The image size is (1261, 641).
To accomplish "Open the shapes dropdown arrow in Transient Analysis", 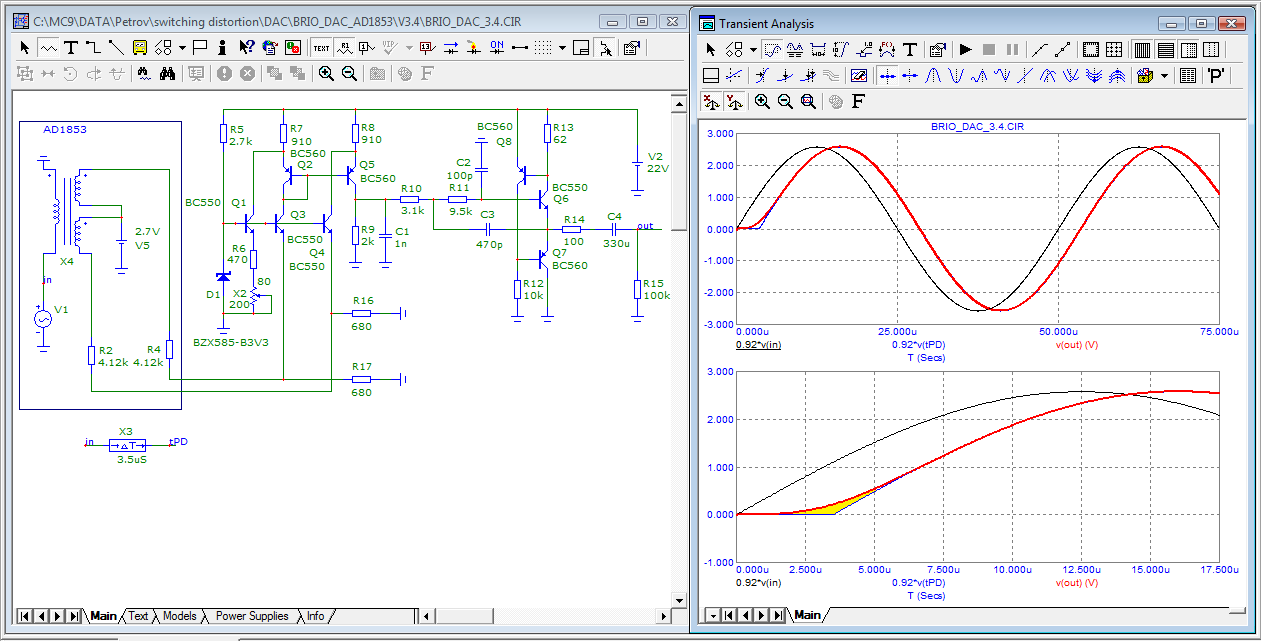I will point(753,49).
